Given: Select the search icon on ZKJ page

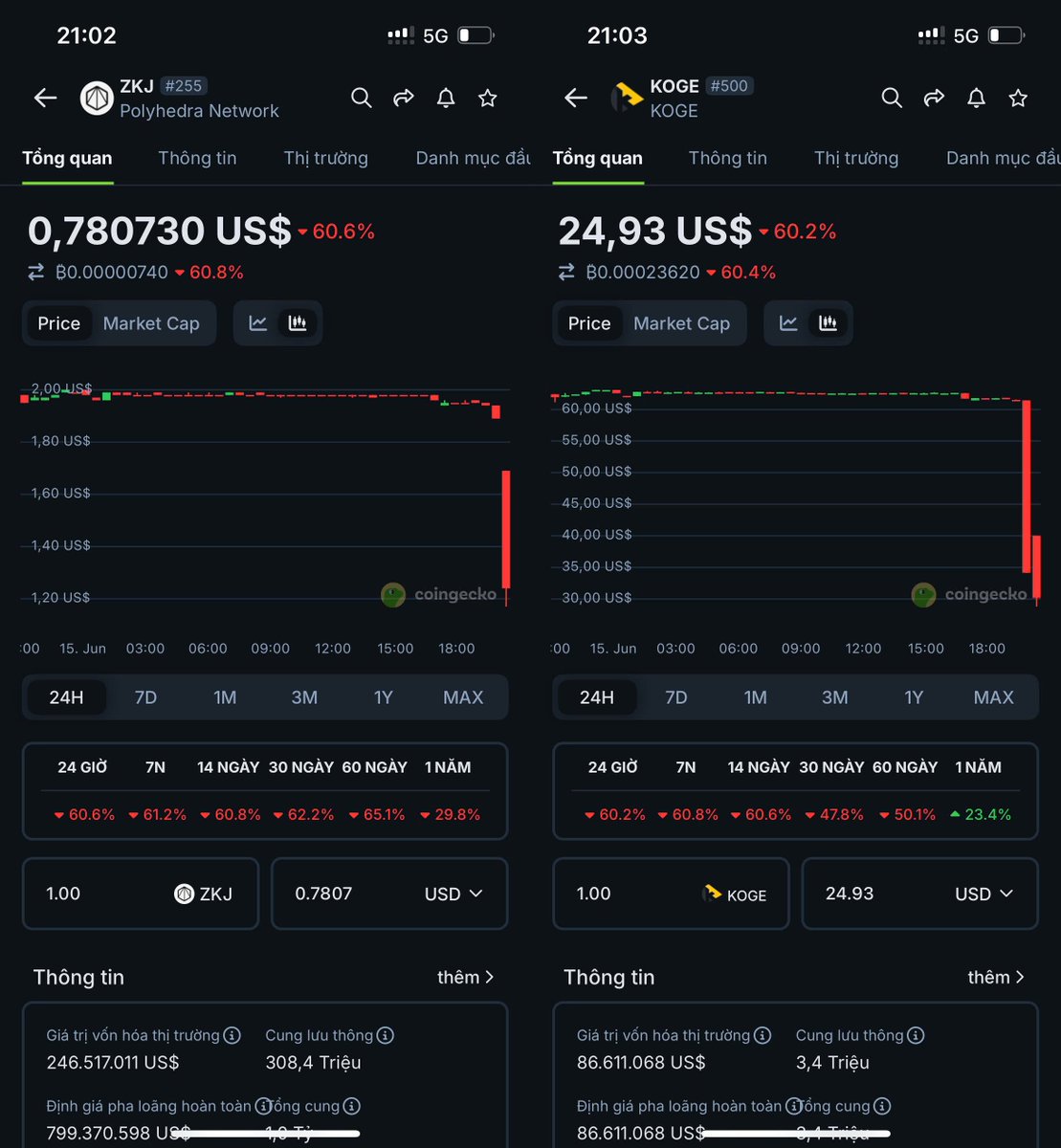Looking at the screenshot, I should (362, 98).
